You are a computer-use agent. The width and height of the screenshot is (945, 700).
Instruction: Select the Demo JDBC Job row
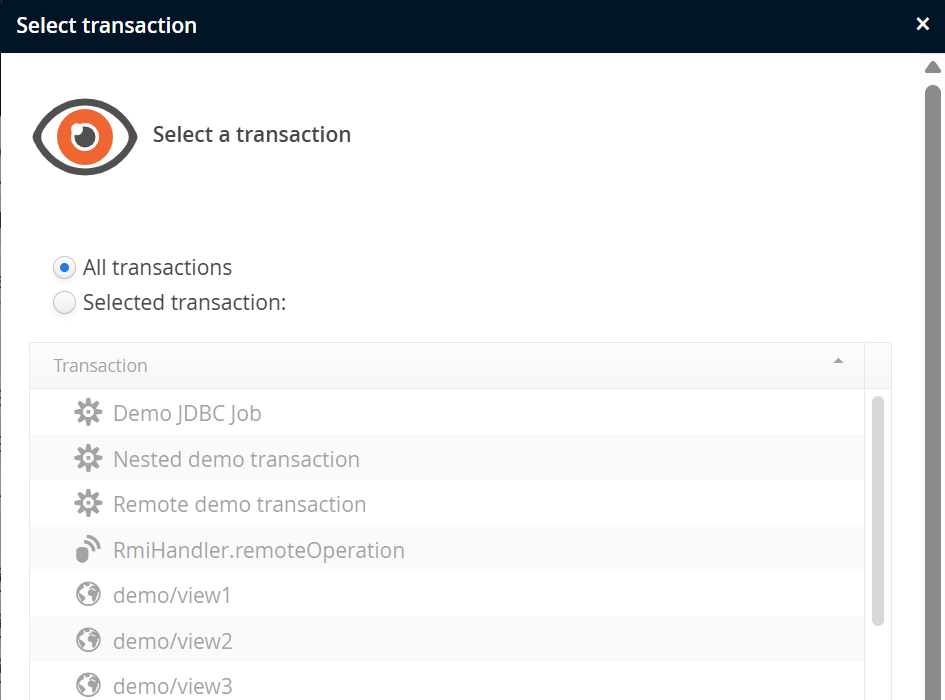pyautogui.click(x=187, y=413)
